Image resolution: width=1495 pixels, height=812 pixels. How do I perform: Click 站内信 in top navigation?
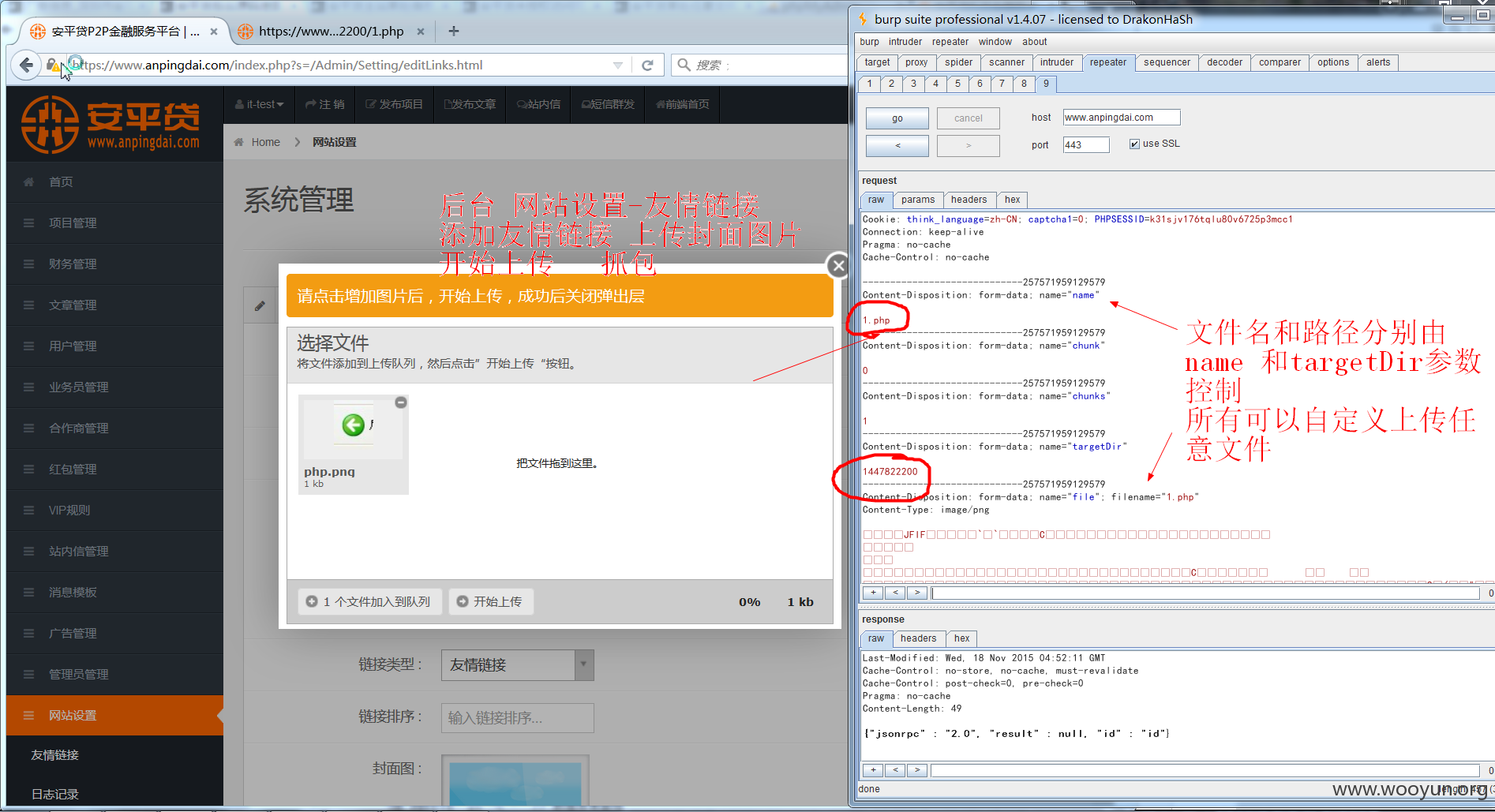coord(538,104)
